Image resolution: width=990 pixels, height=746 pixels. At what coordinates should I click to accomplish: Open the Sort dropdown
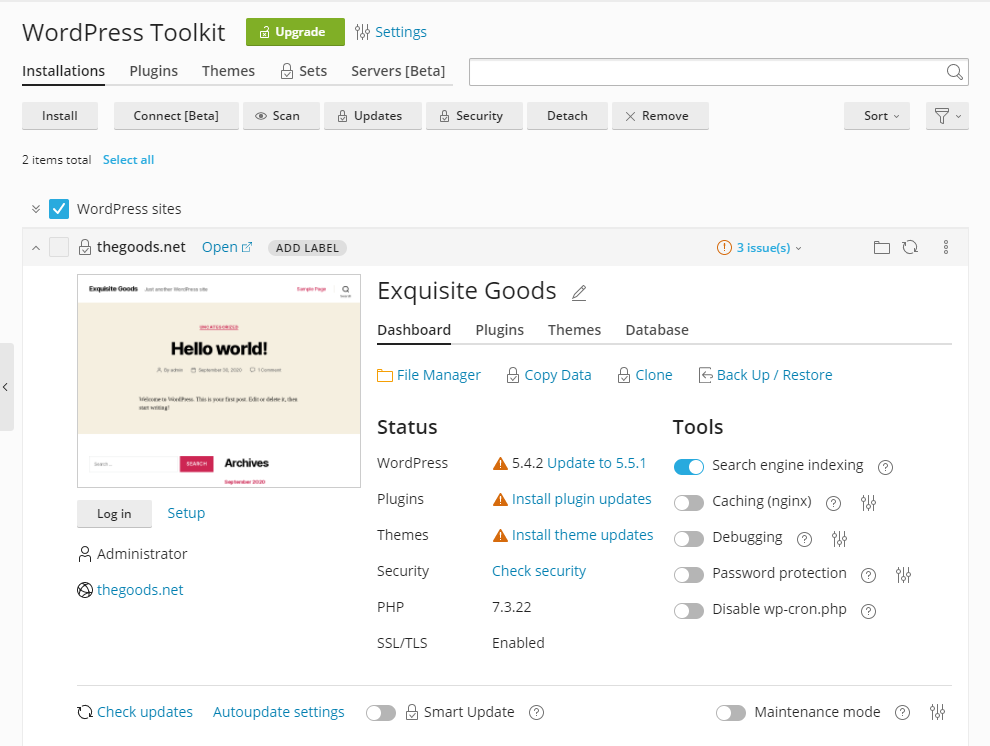pos(876,116)
